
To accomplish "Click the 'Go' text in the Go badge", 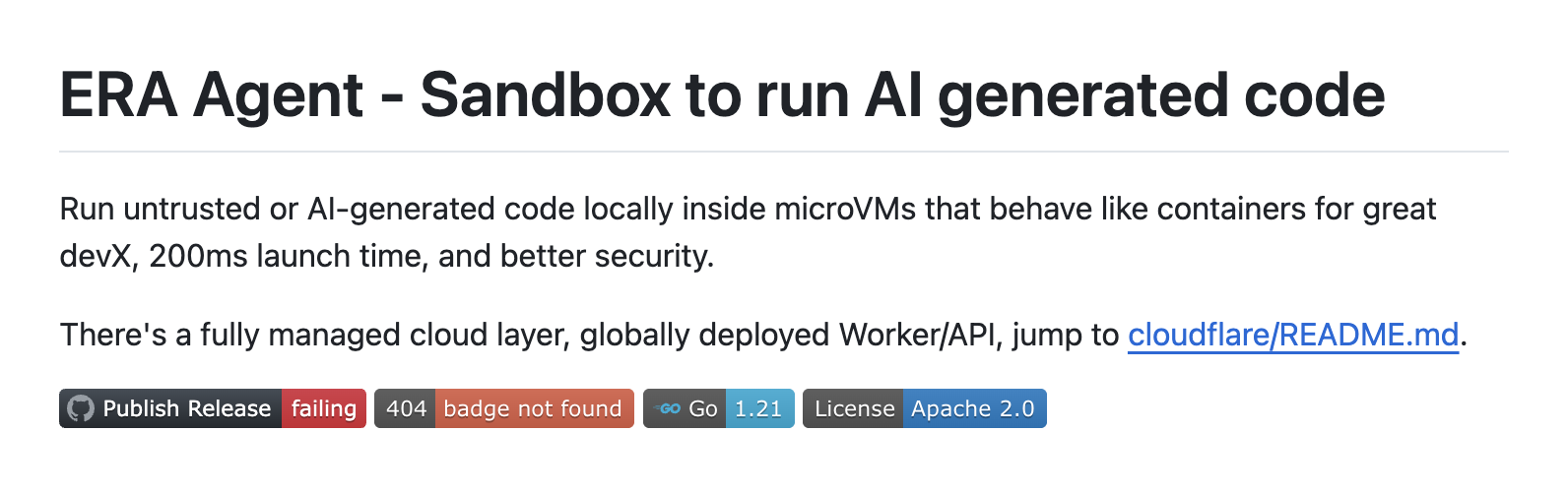I will [703, 408].
